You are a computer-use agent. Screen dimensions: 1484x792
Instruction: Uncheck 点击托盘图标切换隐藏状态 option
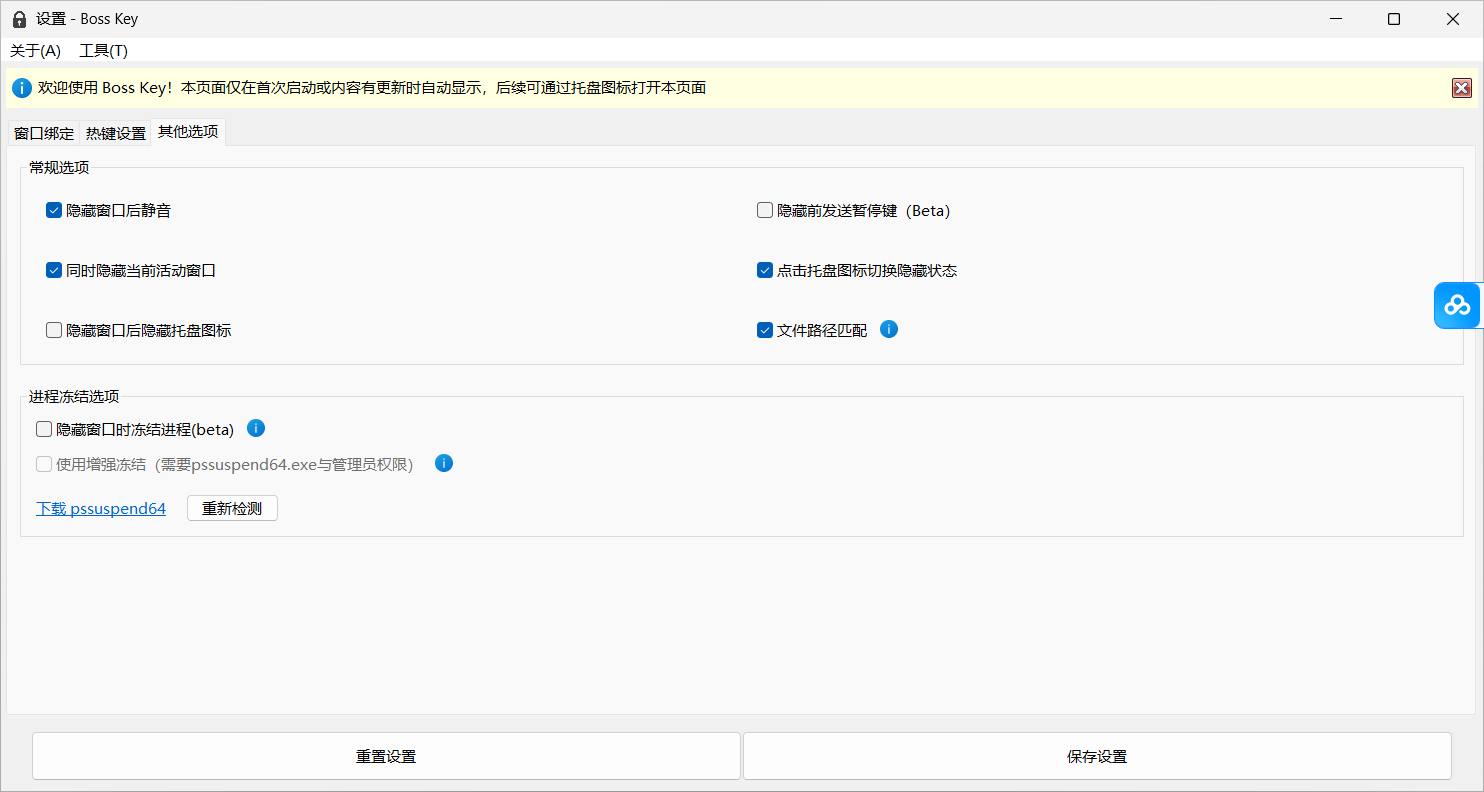pyautogui.click(x=765, y=270)
